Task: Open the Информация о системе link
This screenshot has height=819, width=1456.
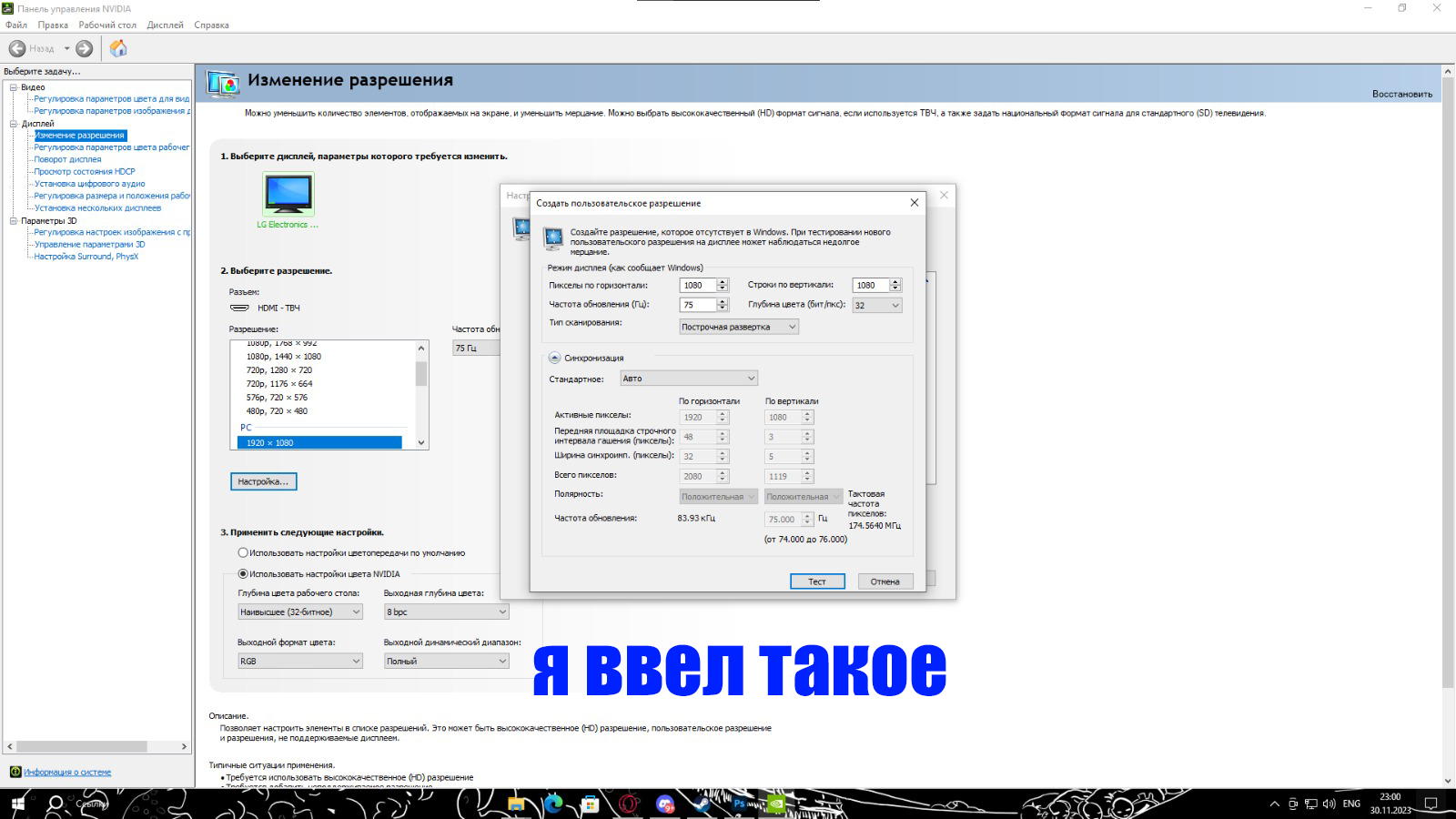Action: [x=67, y=772]
